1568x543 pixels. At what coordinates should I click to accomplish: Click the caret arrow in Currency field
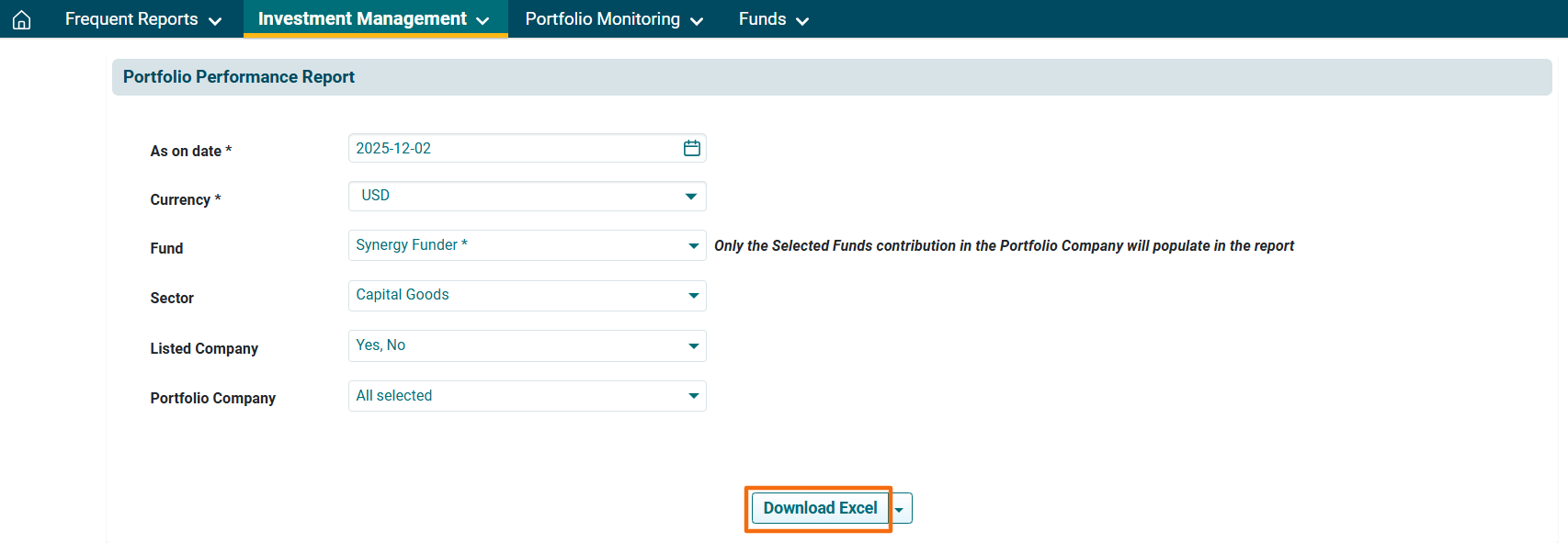[x=690, y=197]
